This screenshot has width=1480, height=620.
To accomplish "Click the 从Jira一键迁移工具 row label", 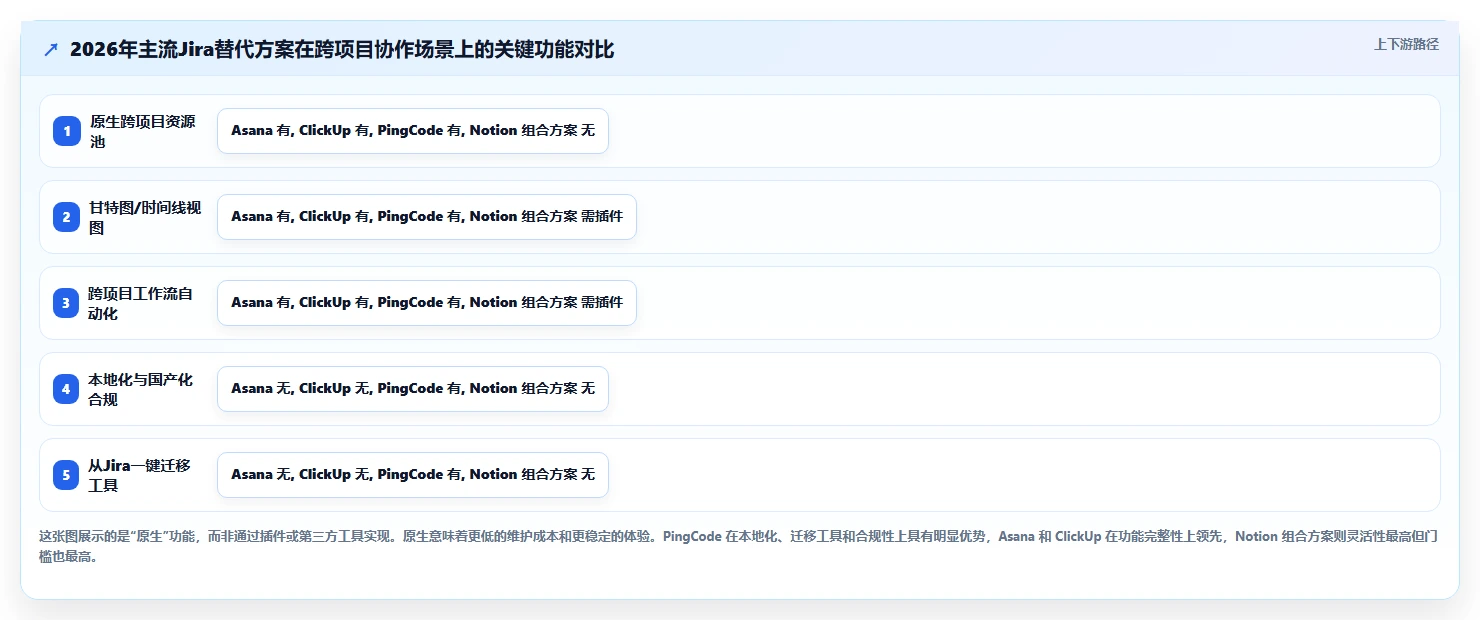I will click(x=139, y=475).
